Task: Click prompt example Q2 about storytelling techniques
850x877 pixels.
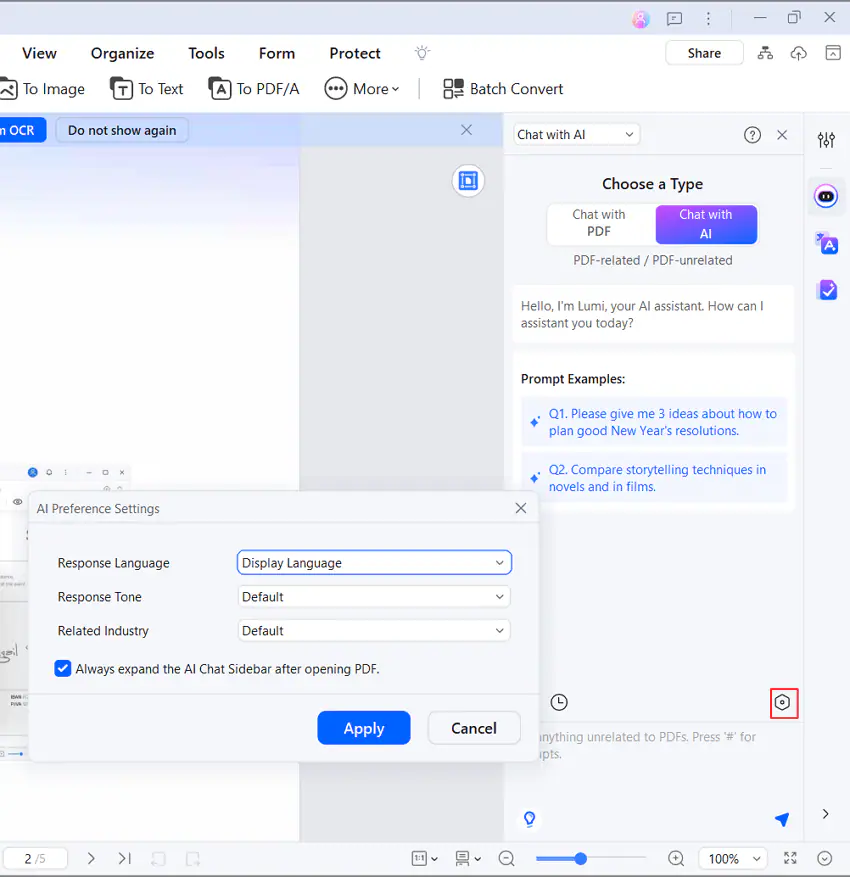Action: (x=660, y=478)
